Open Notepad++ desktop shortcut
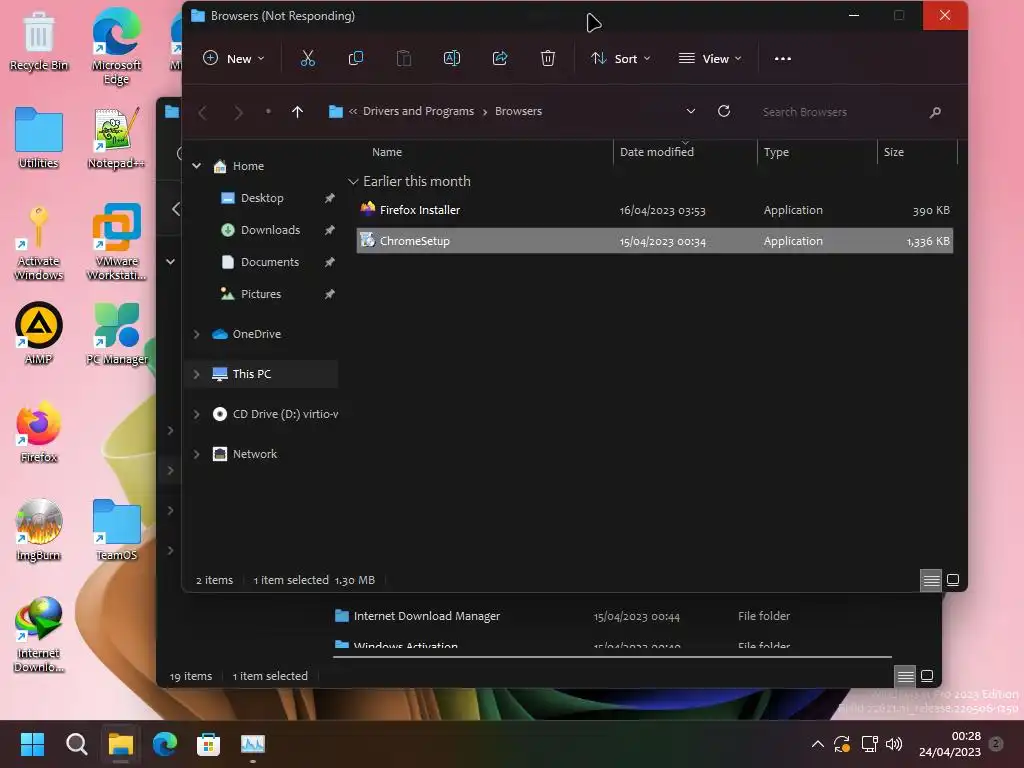This screenshot has height=768, width=1024. 116,138
